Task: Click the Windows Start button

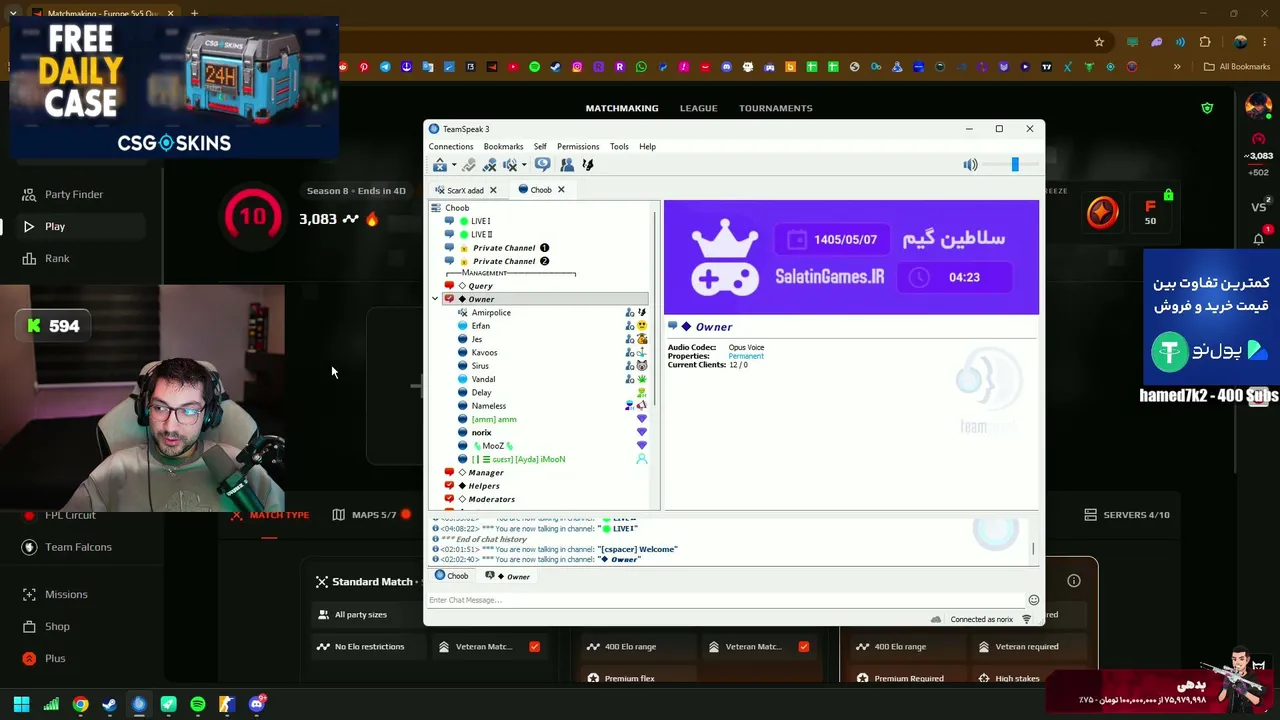Action: pyautogui.click(x=21, y=704)
